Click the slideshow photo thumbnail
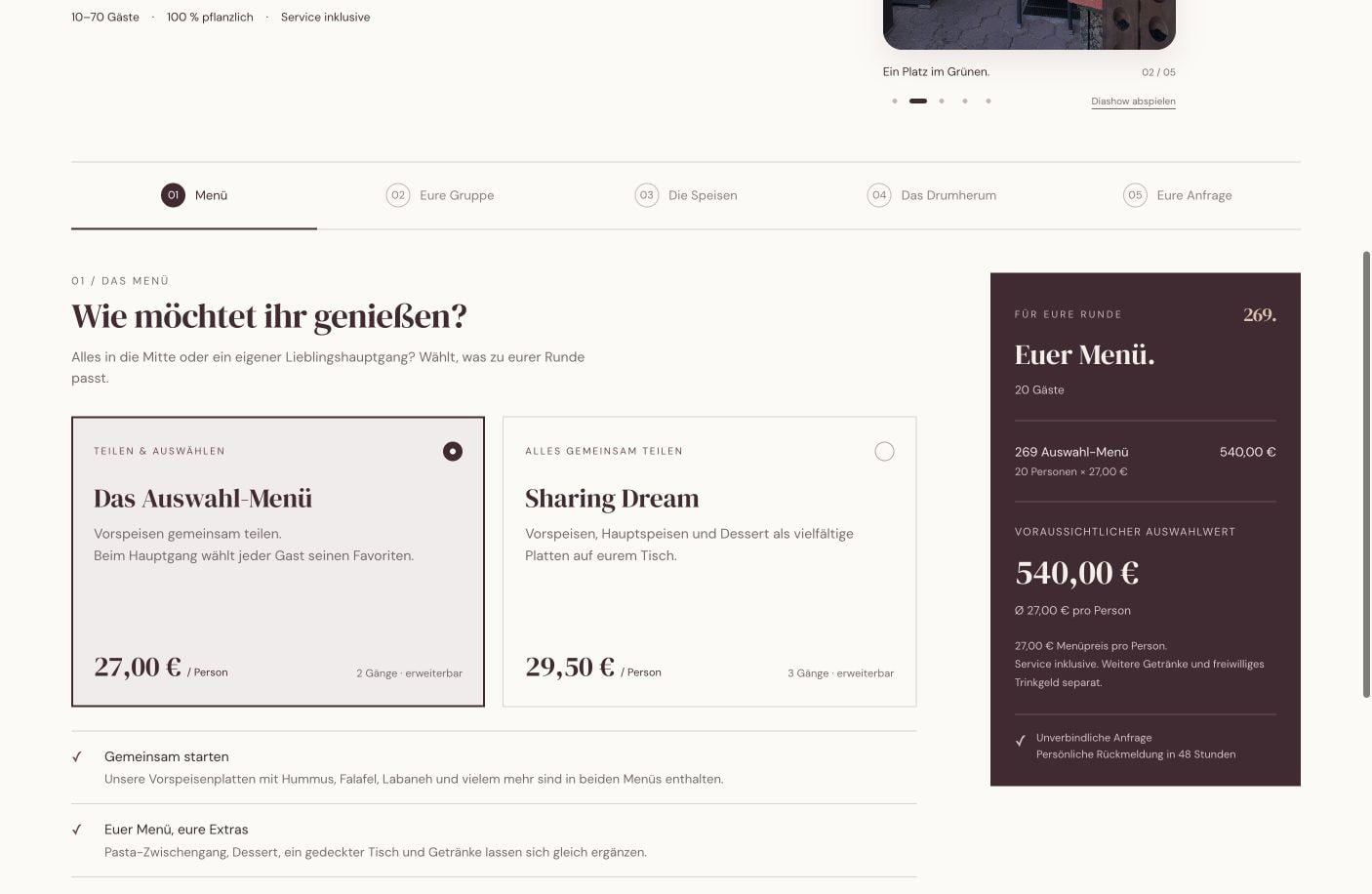Image resolution: width=1372 pixels, height=894 pixels. [1029, 24]
